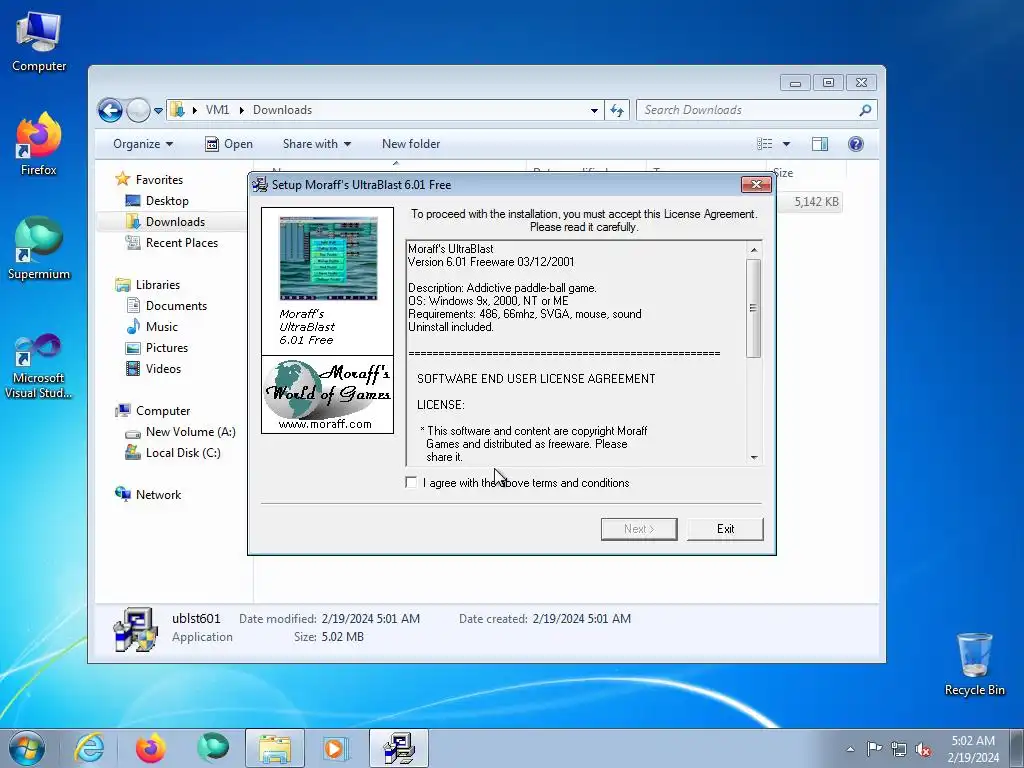The width and height of the screenshot is (1024, 768).
Task: Refresh the Downloads folder view
Action: 617,110
